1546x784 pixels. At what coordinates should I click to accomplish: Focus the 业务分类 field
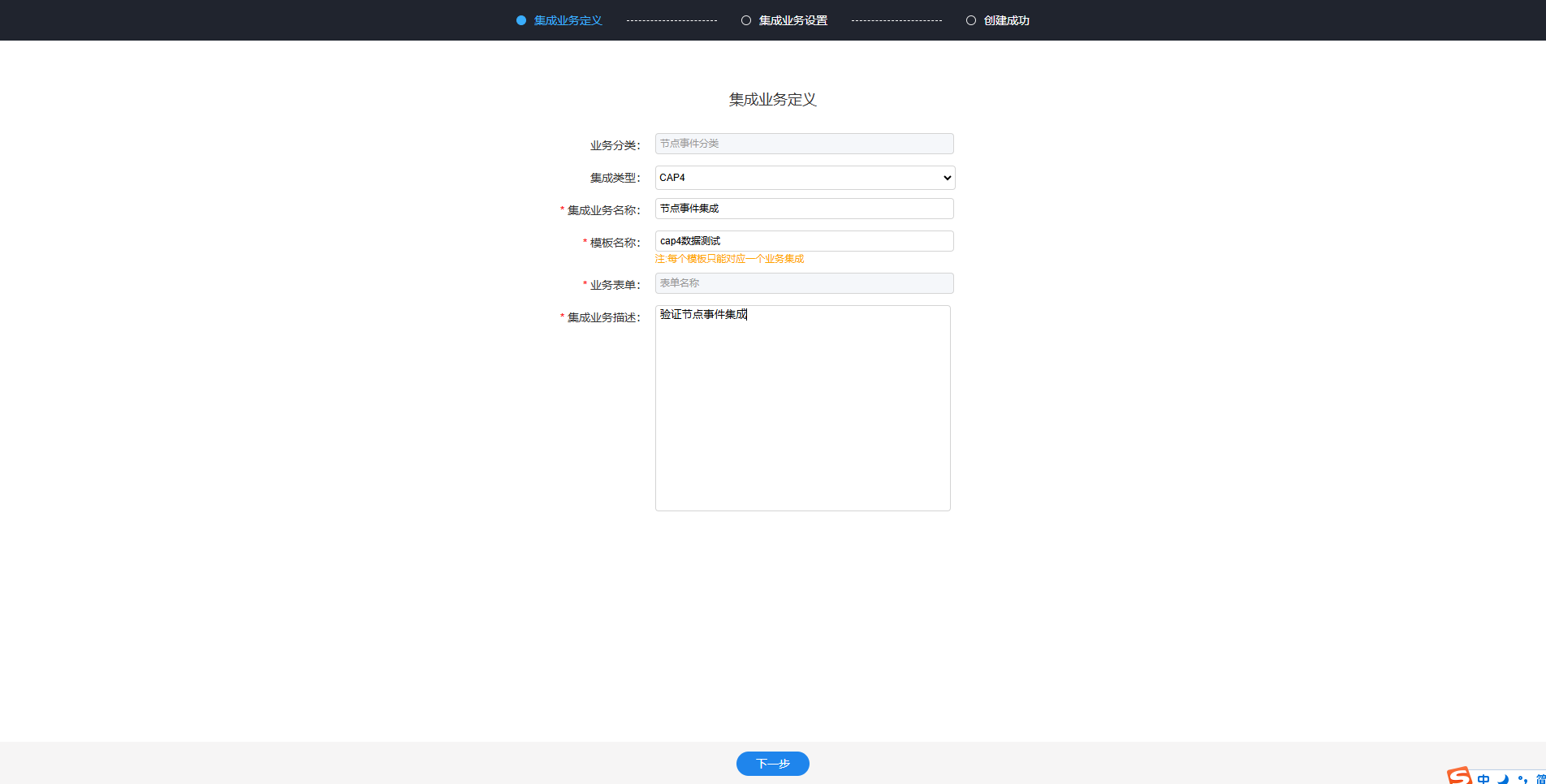click(805, 144)
